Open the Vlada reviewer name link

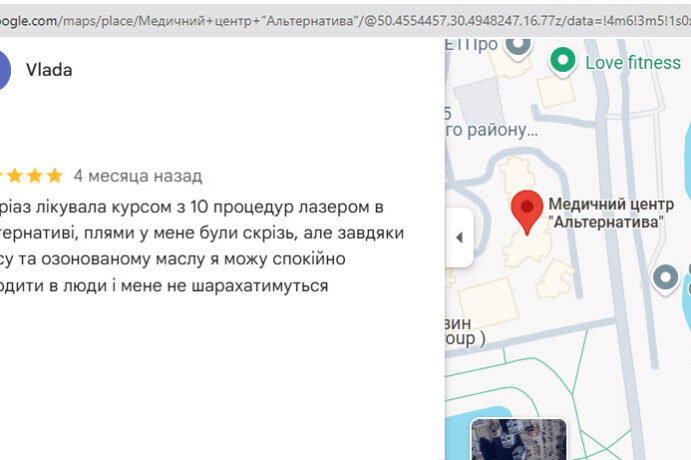(x=49, y=70)
